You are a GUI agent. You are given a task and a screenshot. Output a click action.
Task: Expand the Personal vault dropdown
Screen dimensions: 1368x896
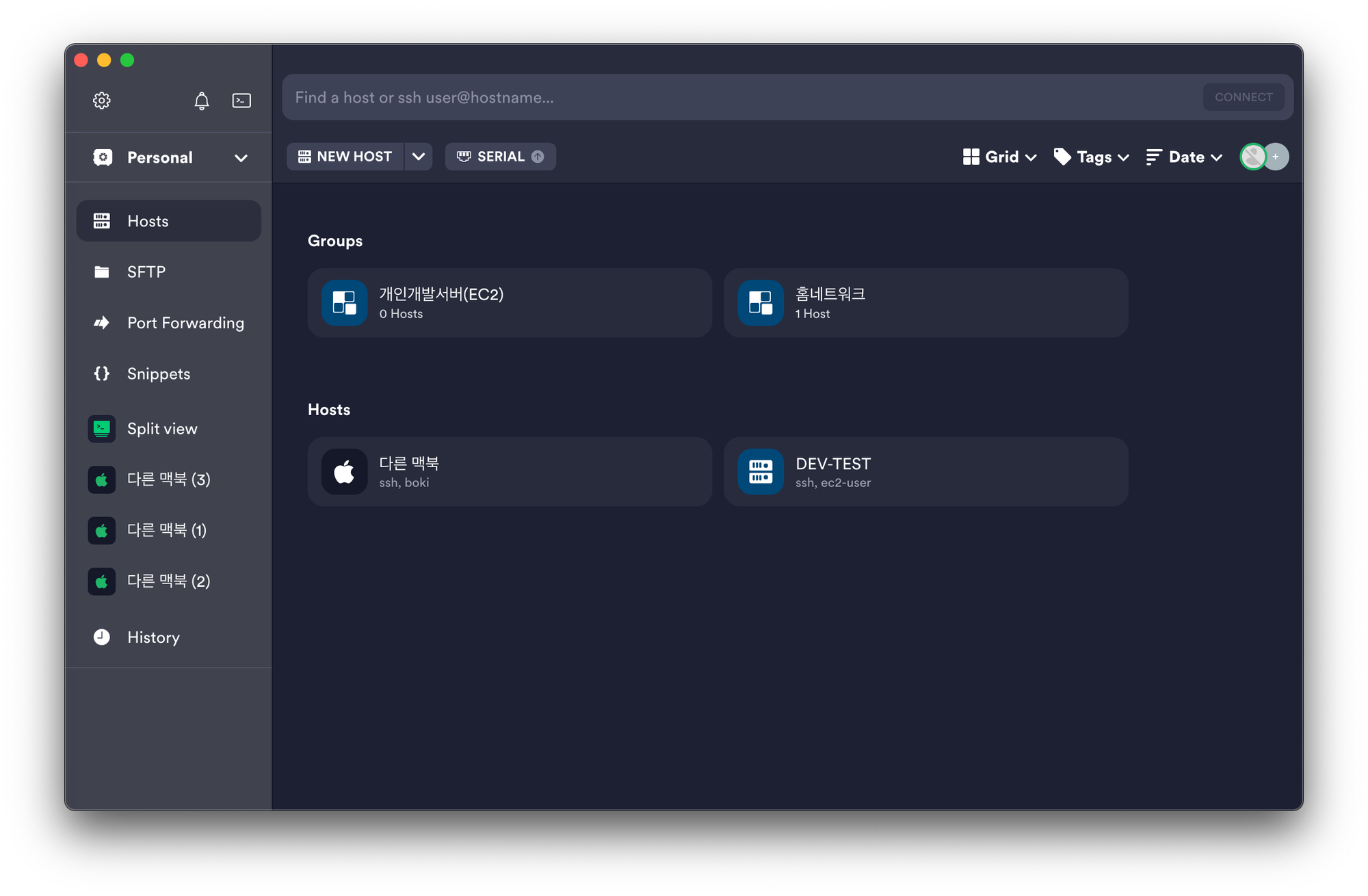point(240,158)
